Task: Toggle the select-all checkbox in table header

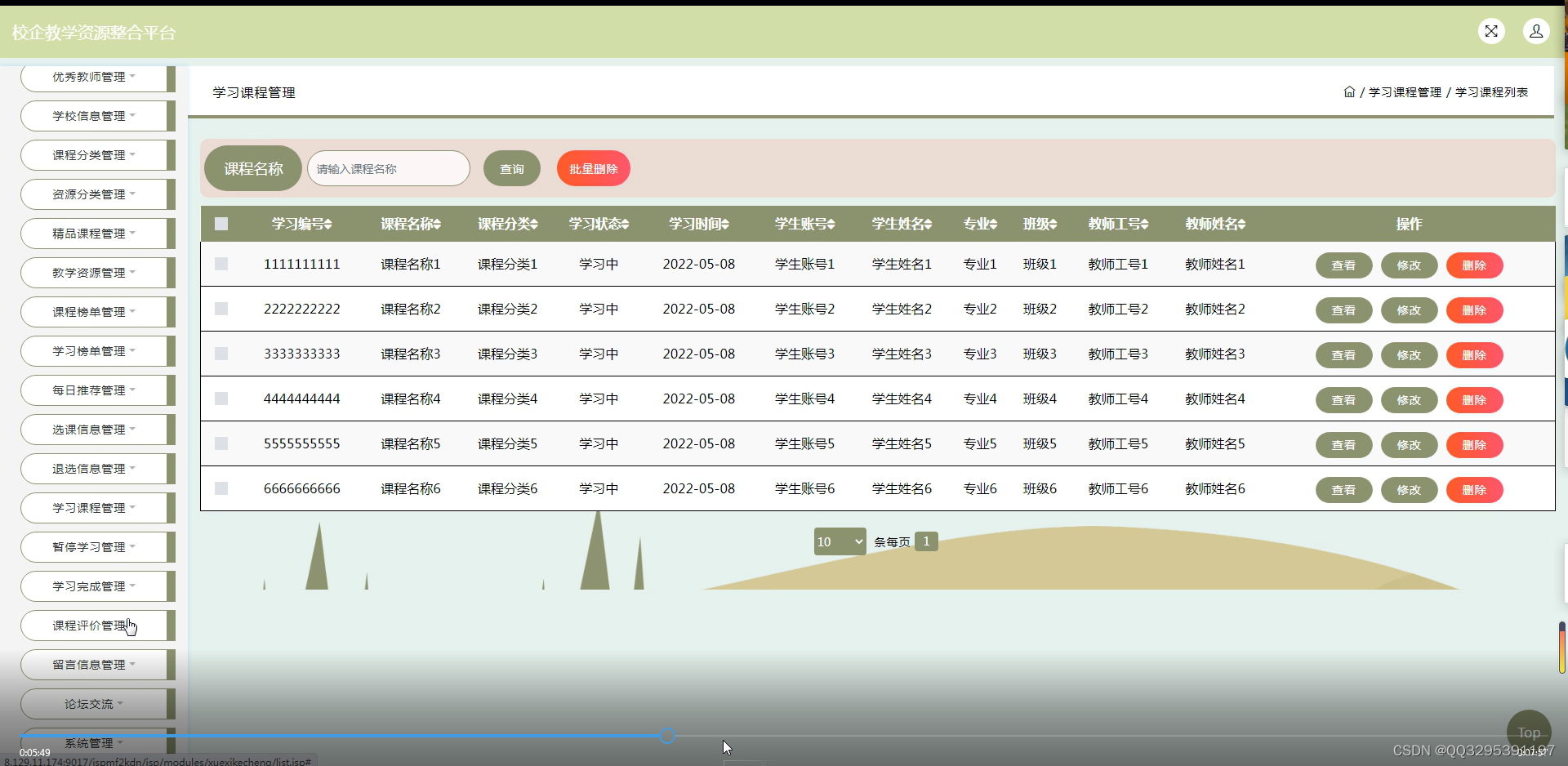Action: tap(221, 224)
